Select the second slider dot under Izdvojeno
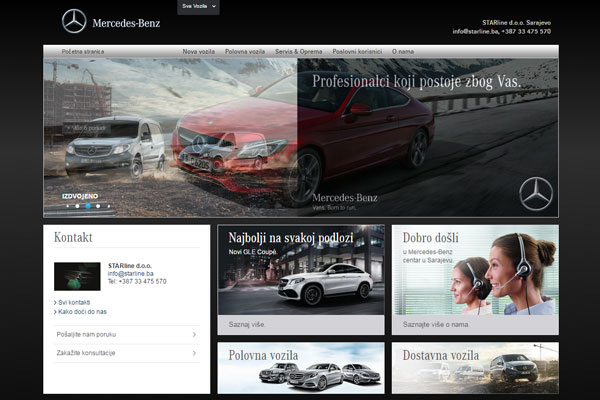The image size is (600, 400). click(78, 206)
